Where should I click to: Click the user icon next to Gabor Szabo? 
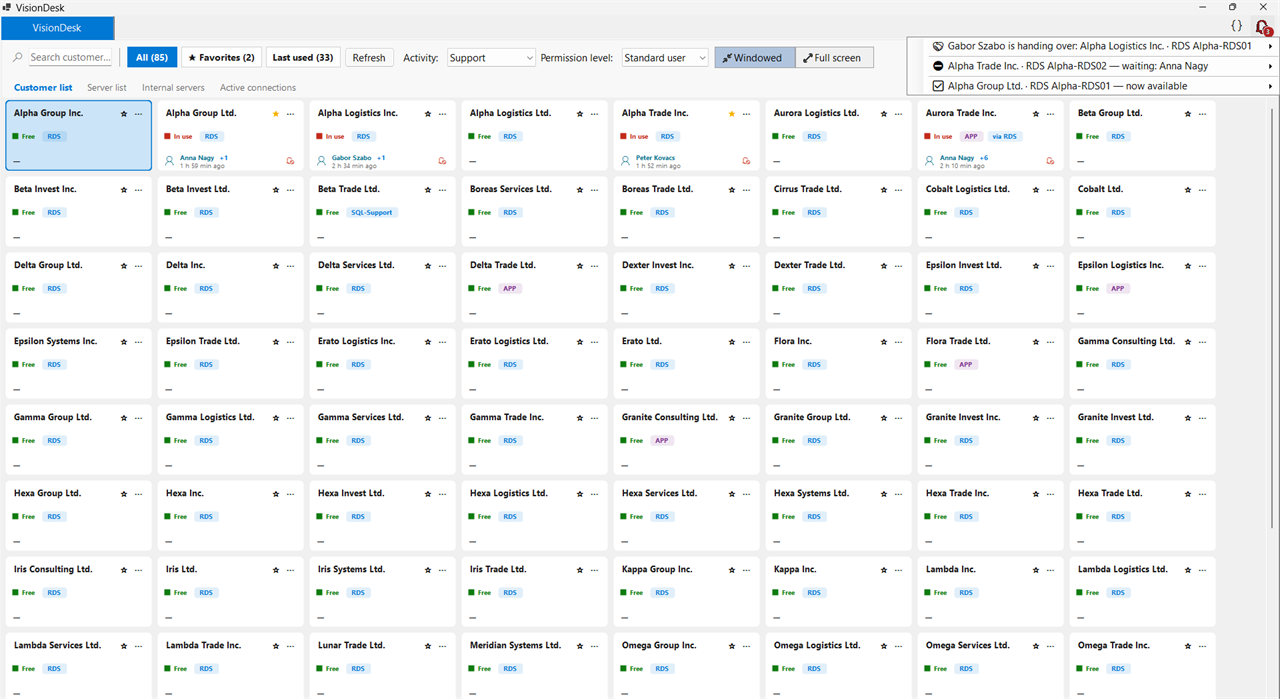point(323,160)
